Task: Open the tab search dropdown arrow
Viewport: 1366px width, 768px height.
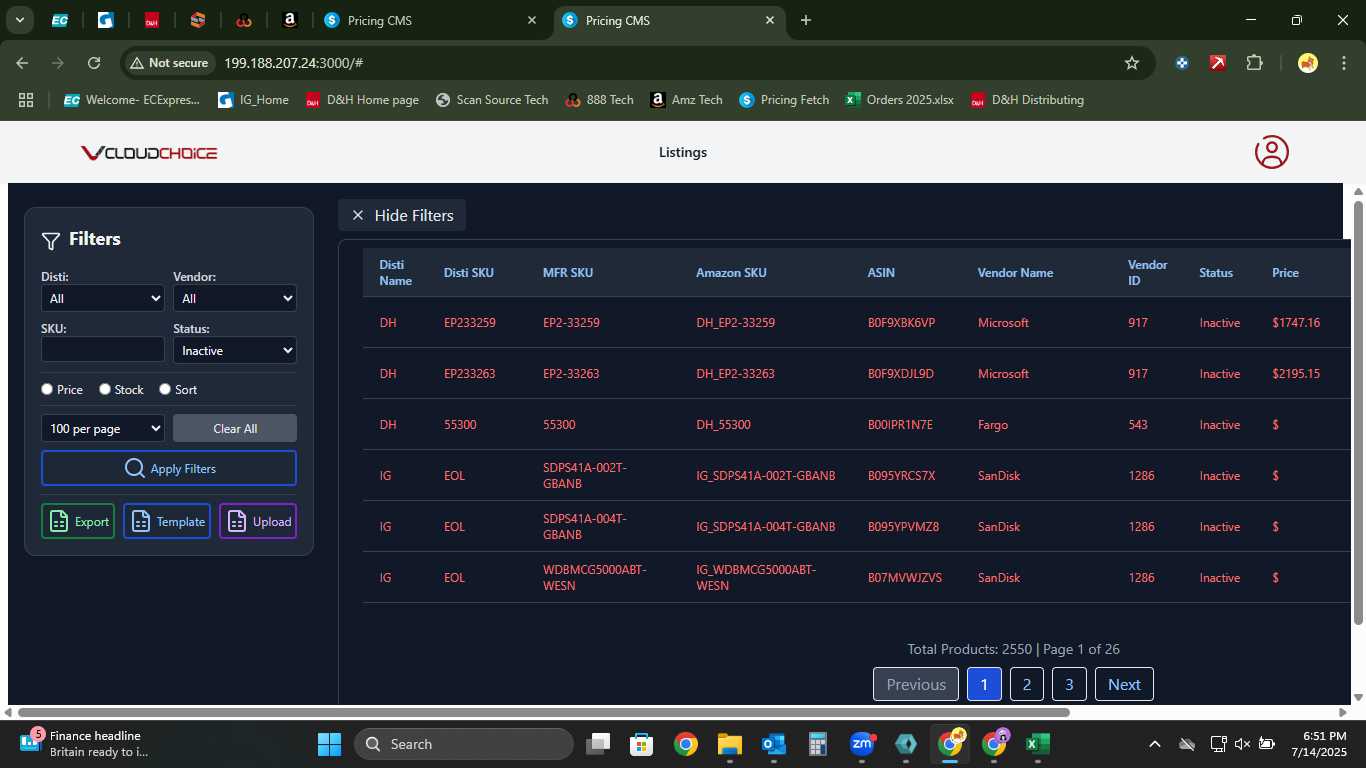Action: (19, 20)
